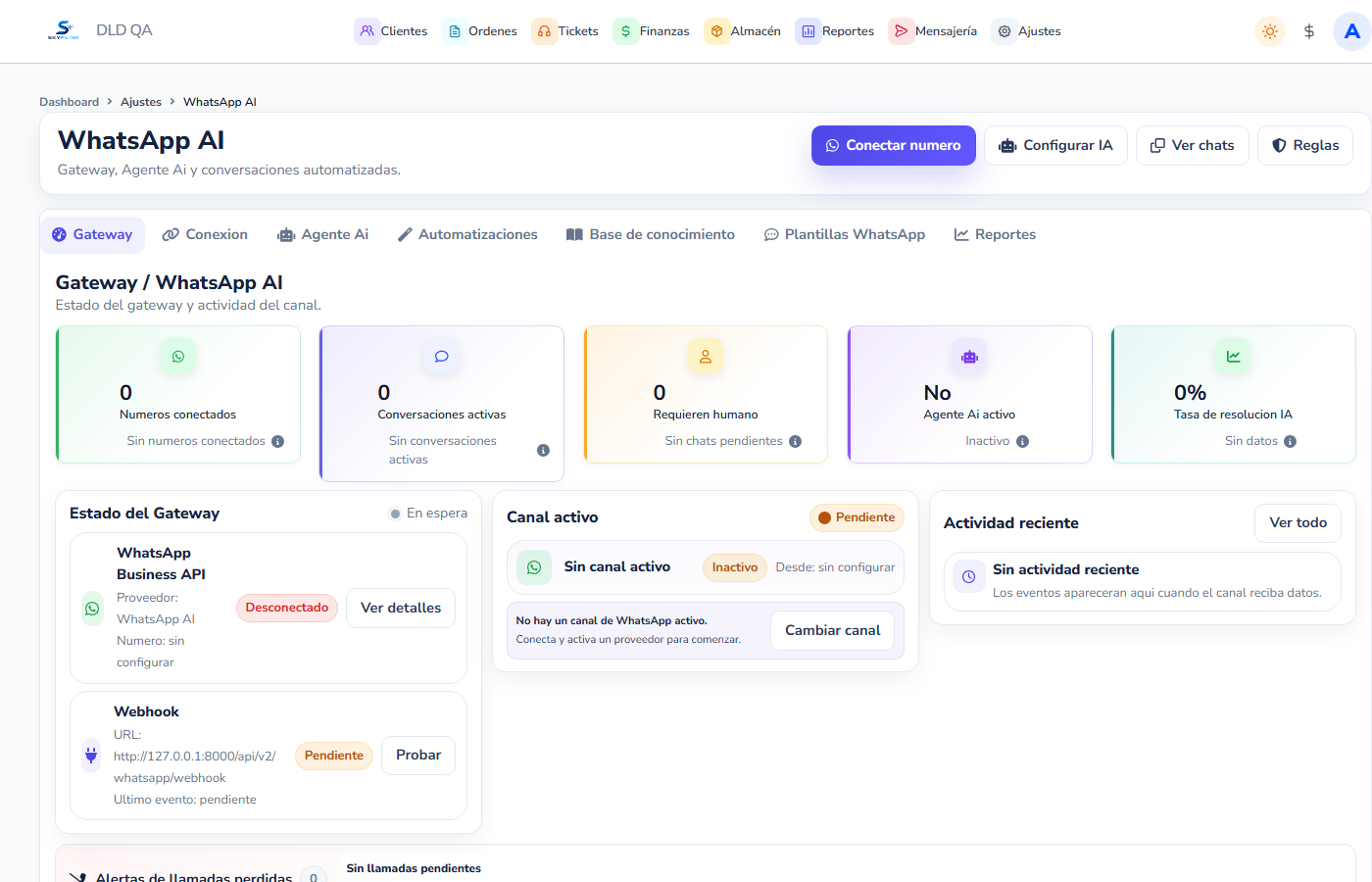Click WhatsApp icon in Business API row
Screen dimensions: 1372x882
pyautogui.click(x=92, y=609)
